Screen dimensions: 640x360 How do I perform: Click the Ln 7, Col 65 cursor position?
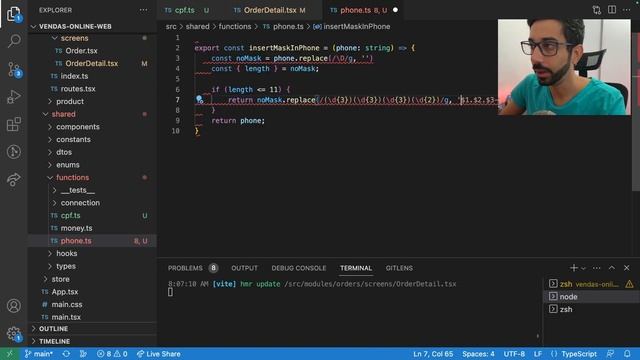click(433, 354)
